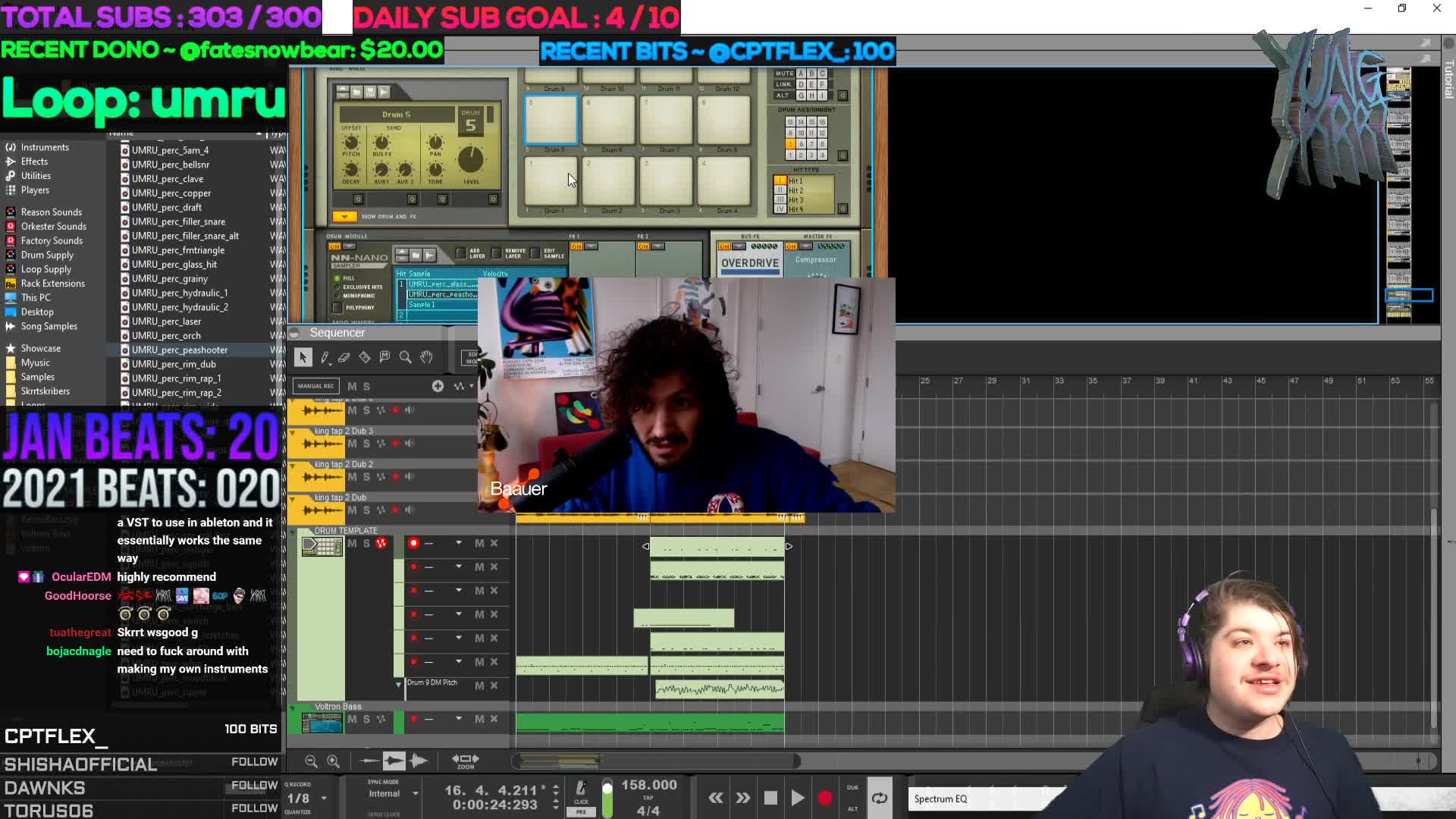Click the Voltron Bass device icon
Viewport: 1456px width, 819px height.
pos(322,723)
